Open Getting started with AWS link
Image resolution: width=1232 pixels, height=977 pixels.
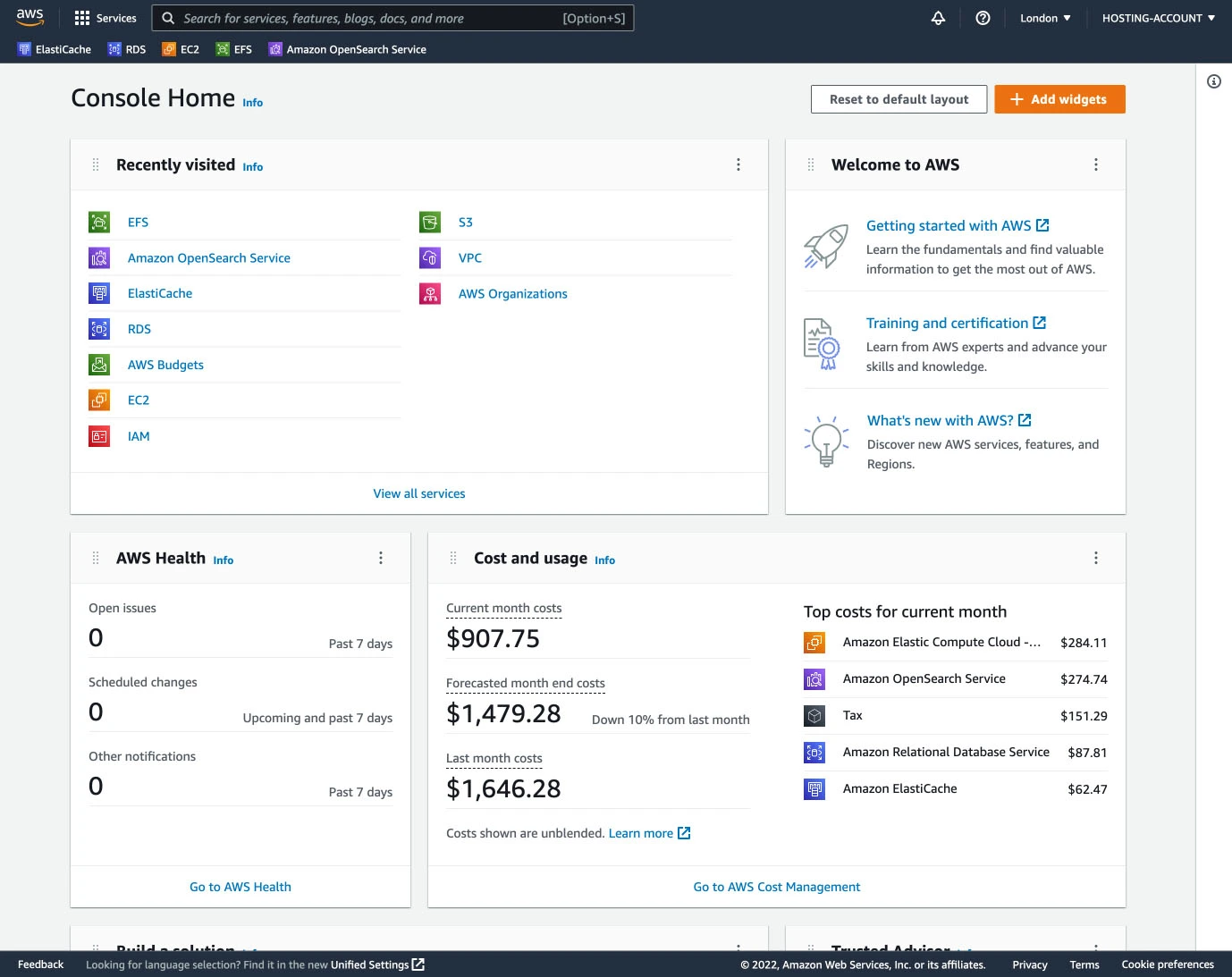click(958, 225)
